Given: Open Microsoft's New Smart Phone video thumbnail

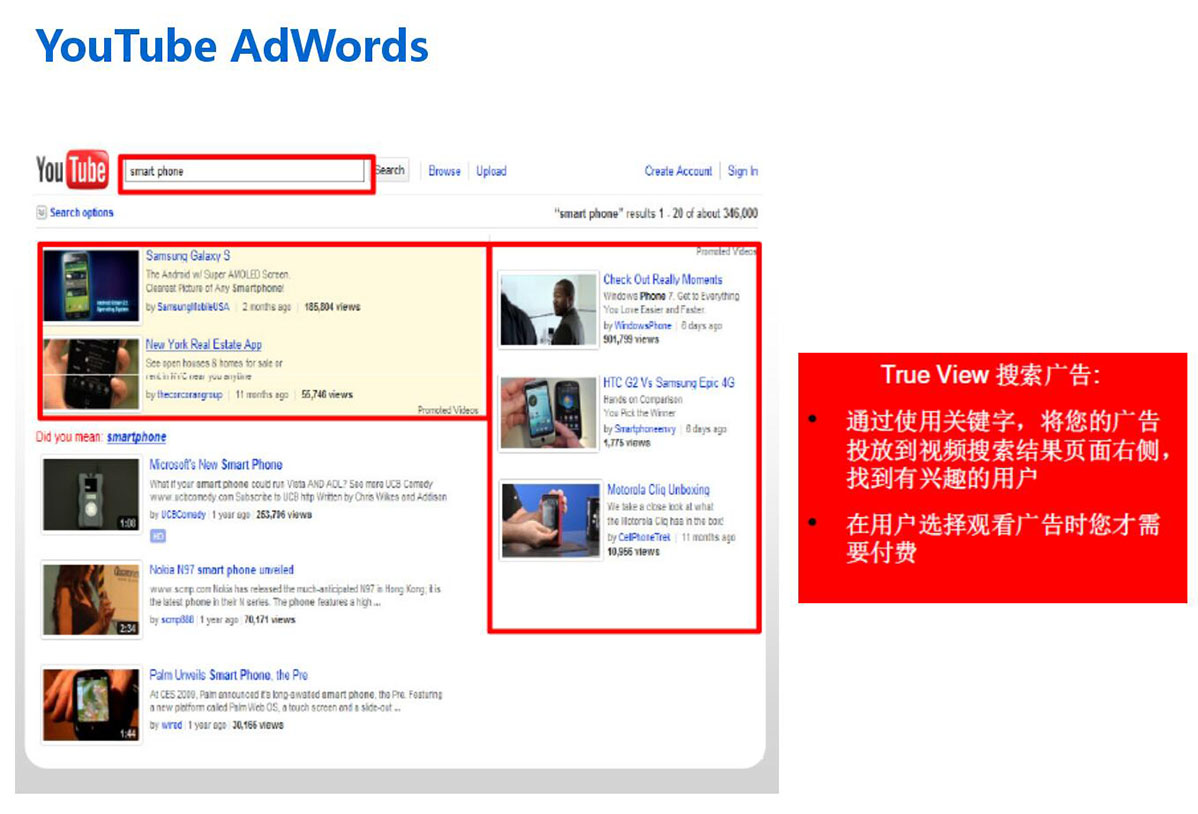Looking at the screenshot, I should click(92, 495).
